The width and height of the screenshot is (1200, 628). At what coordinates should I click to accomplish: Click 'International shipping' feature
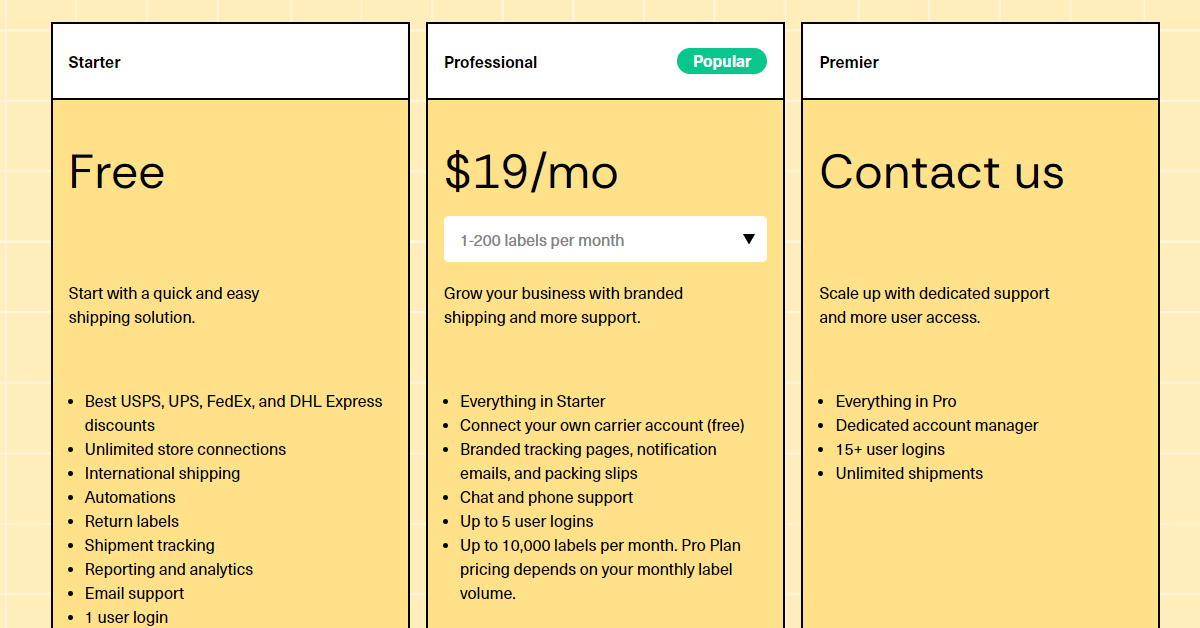(162, 473)
